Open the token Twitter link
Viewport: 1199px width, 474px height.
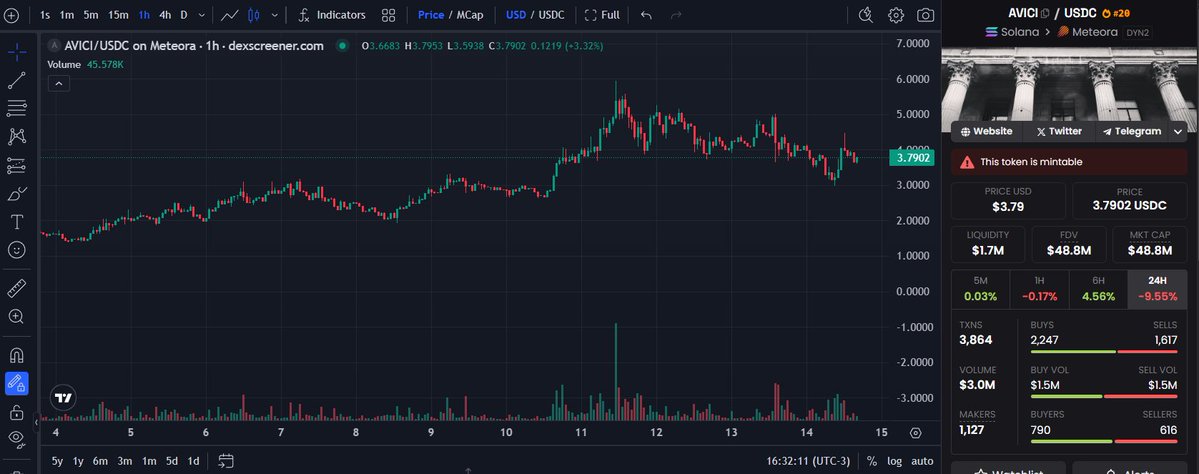coord(1059,131)
